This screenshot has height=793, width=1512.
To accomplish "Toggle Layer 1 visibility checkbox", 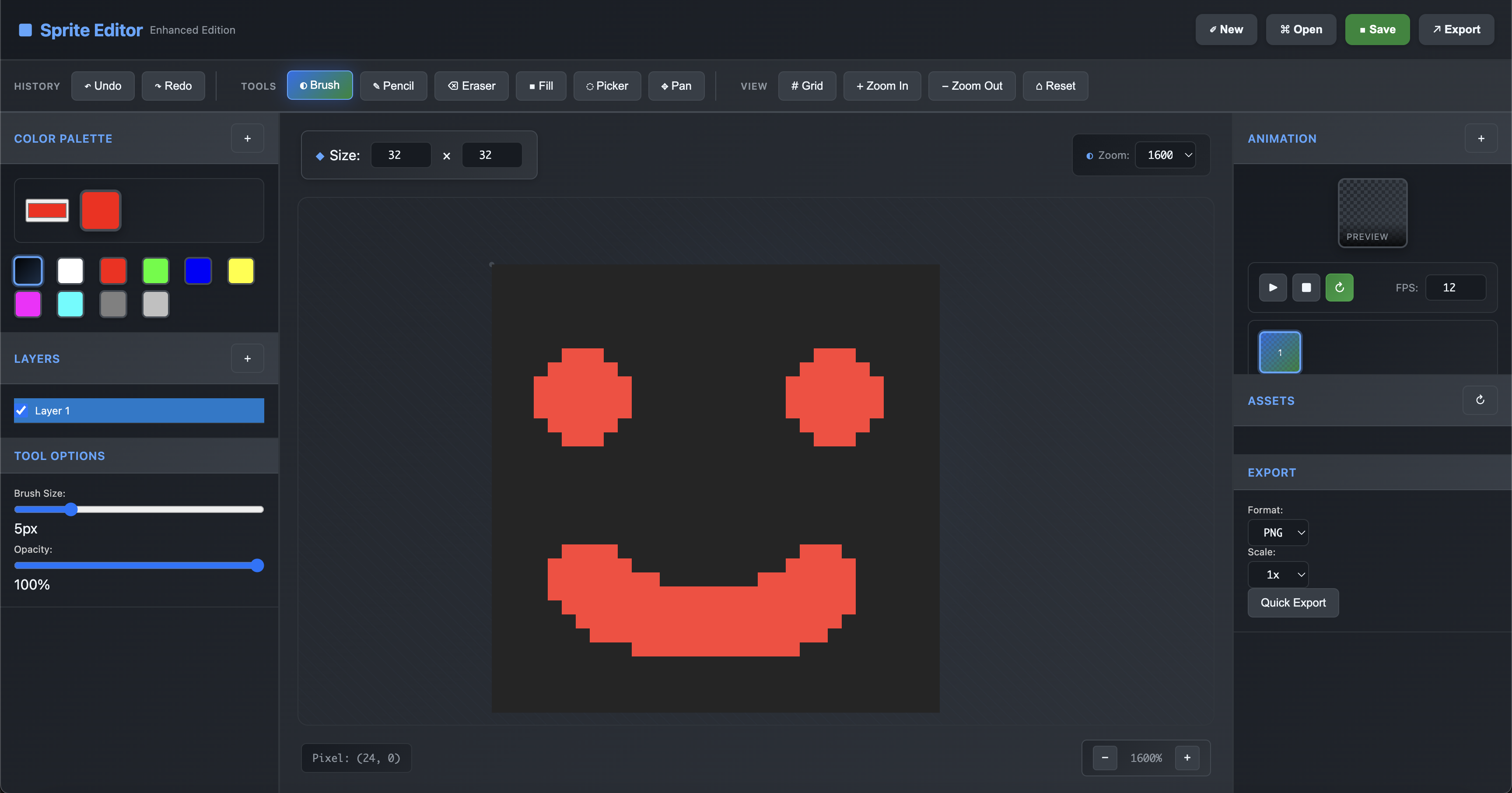I will [x=22, y=411].
